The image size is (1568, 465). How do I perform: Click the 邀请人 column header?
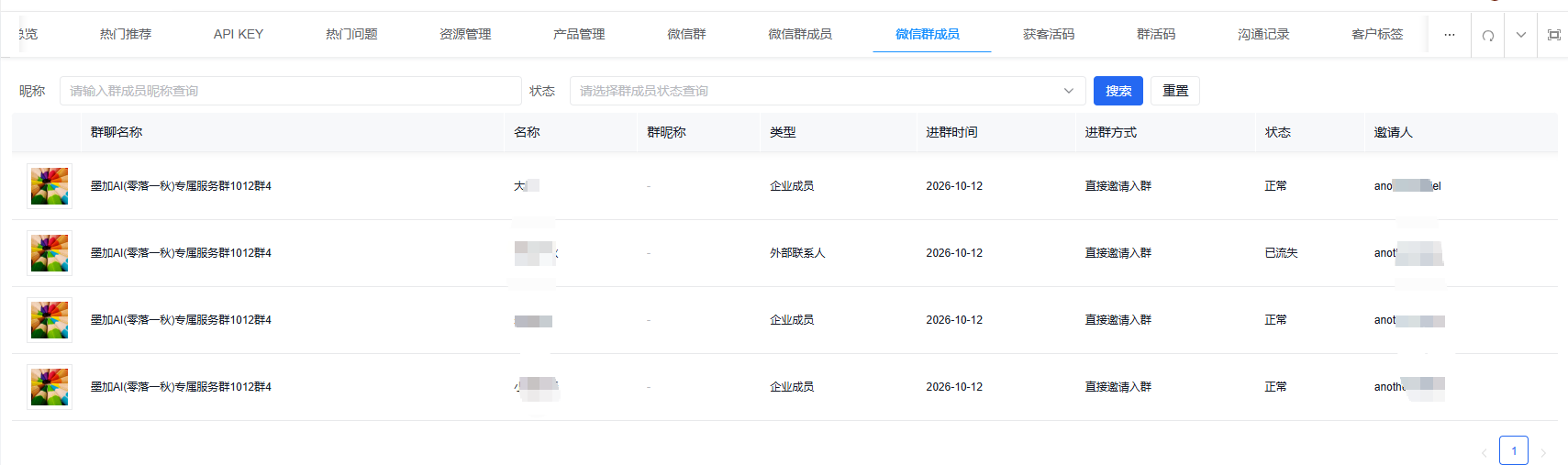1393,132
